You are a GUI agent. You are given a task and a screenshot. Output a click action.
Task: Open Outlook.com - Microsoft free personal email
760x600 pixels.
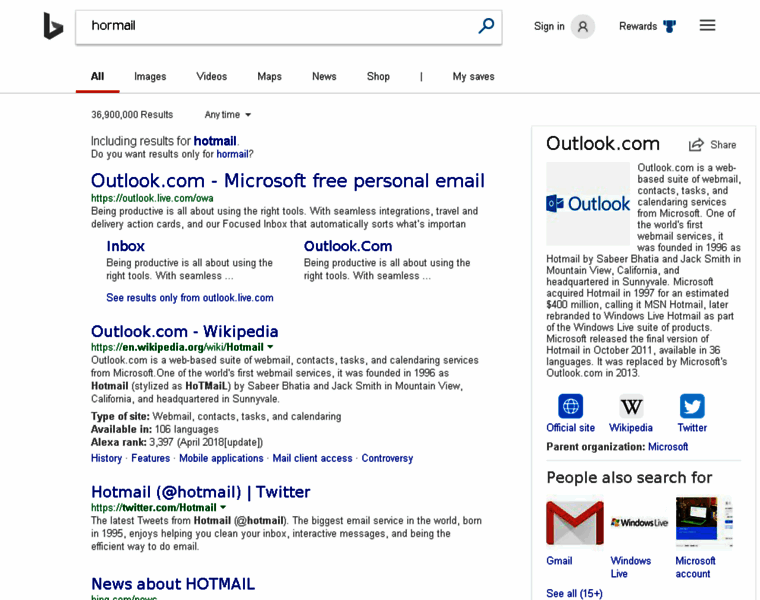click(x=287, y=180)
